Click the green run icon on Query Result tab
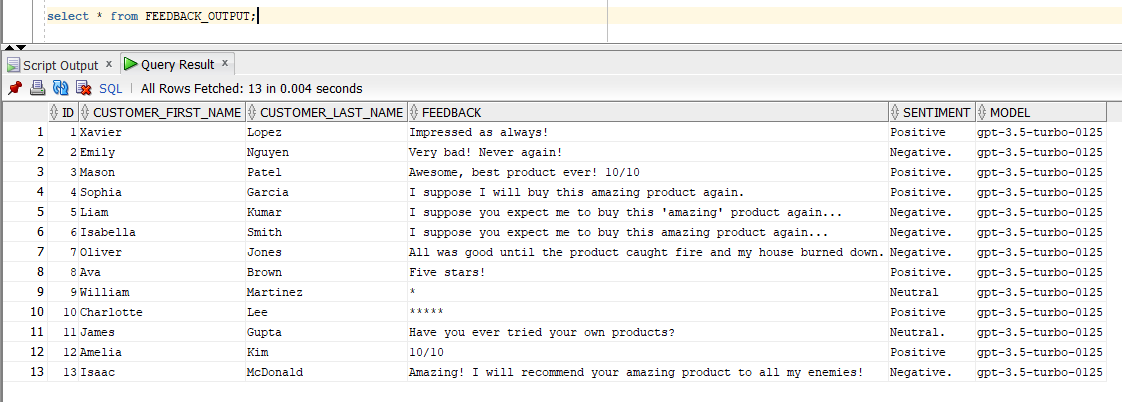Image resolution: width=1122 pixels, height=402 pixels. coord(130,64)
